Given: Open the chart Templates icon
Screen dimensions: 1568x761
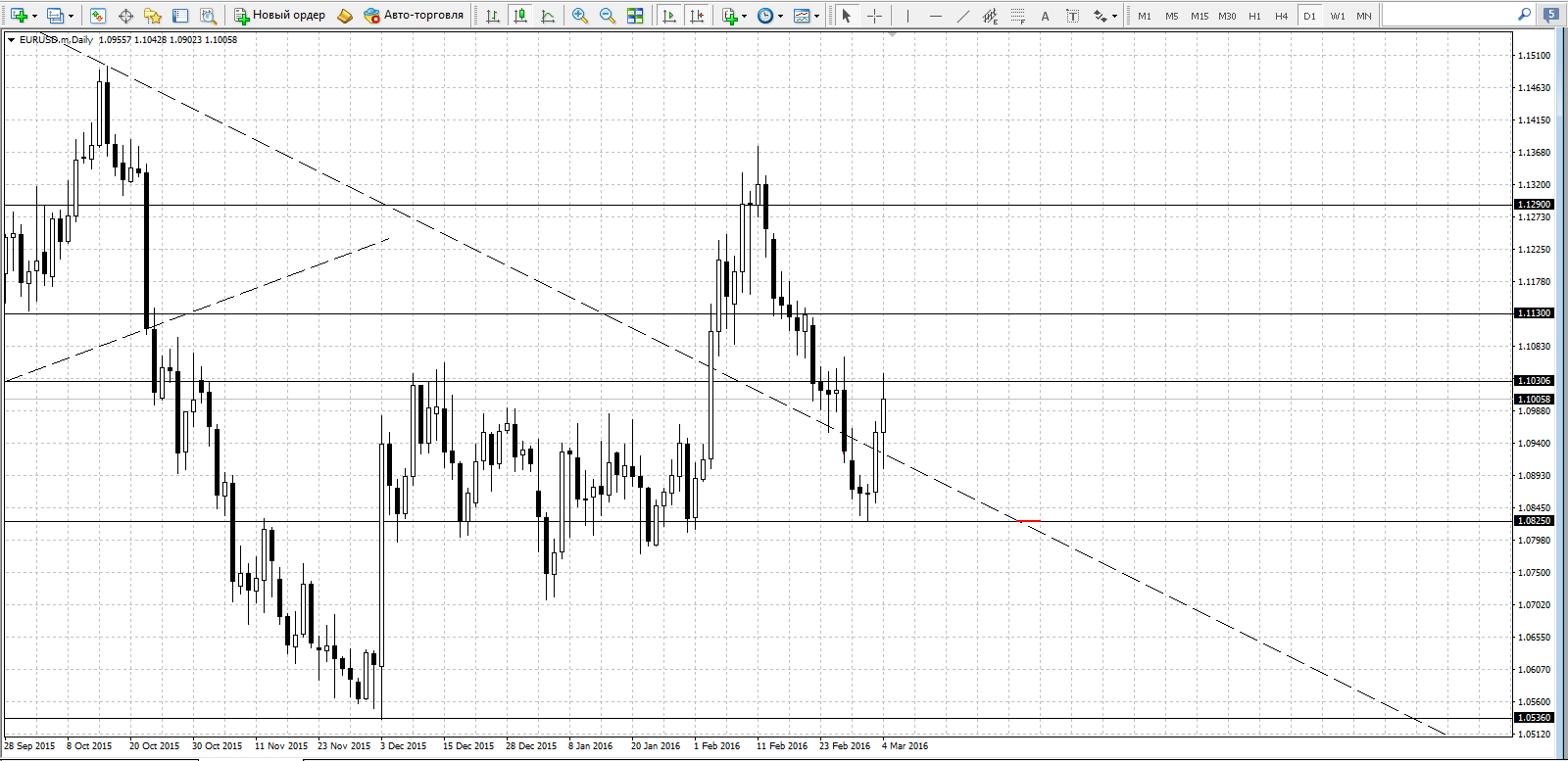Looking at the screenshot, I should tap(802, 16).
